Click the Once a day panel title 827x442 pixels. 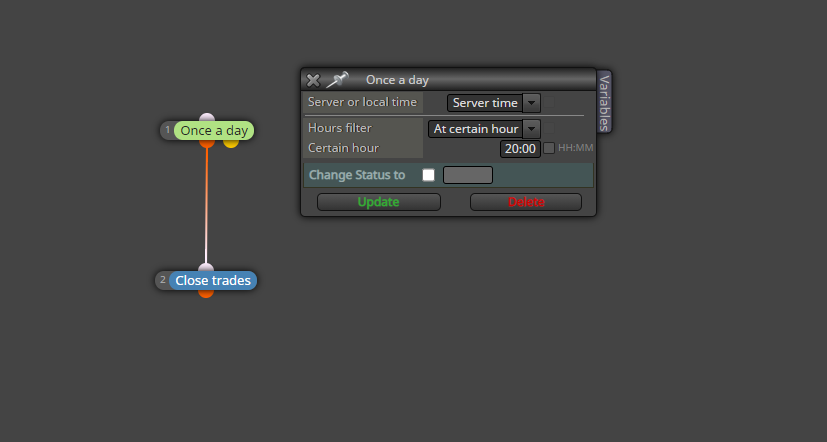pos(397,80)
